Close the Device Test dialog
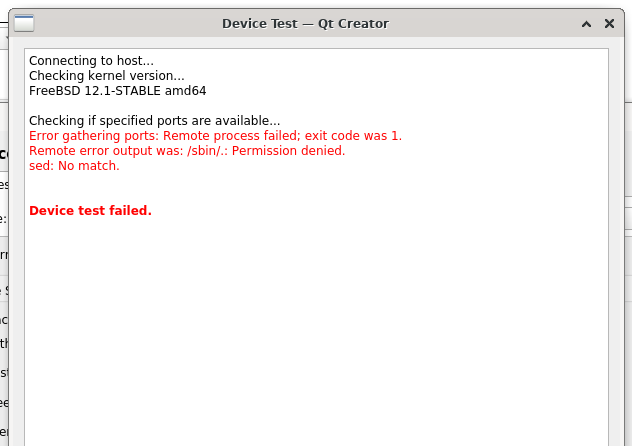 [x=609, y=24]
